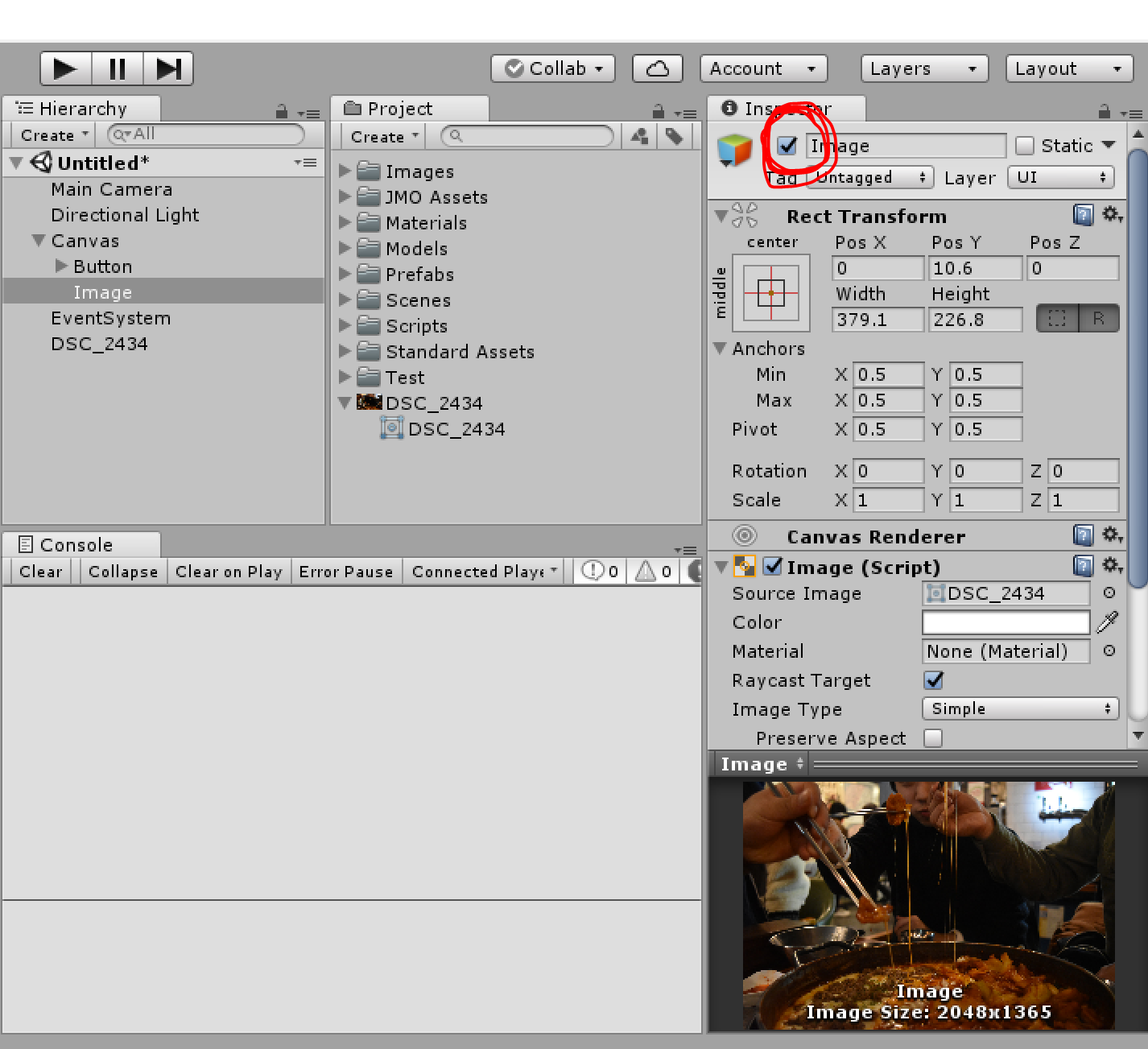This screenshot has width=1148, height=1049.
Task: Select Directional Light in the Hierarchy
Action: click(125, 215)
